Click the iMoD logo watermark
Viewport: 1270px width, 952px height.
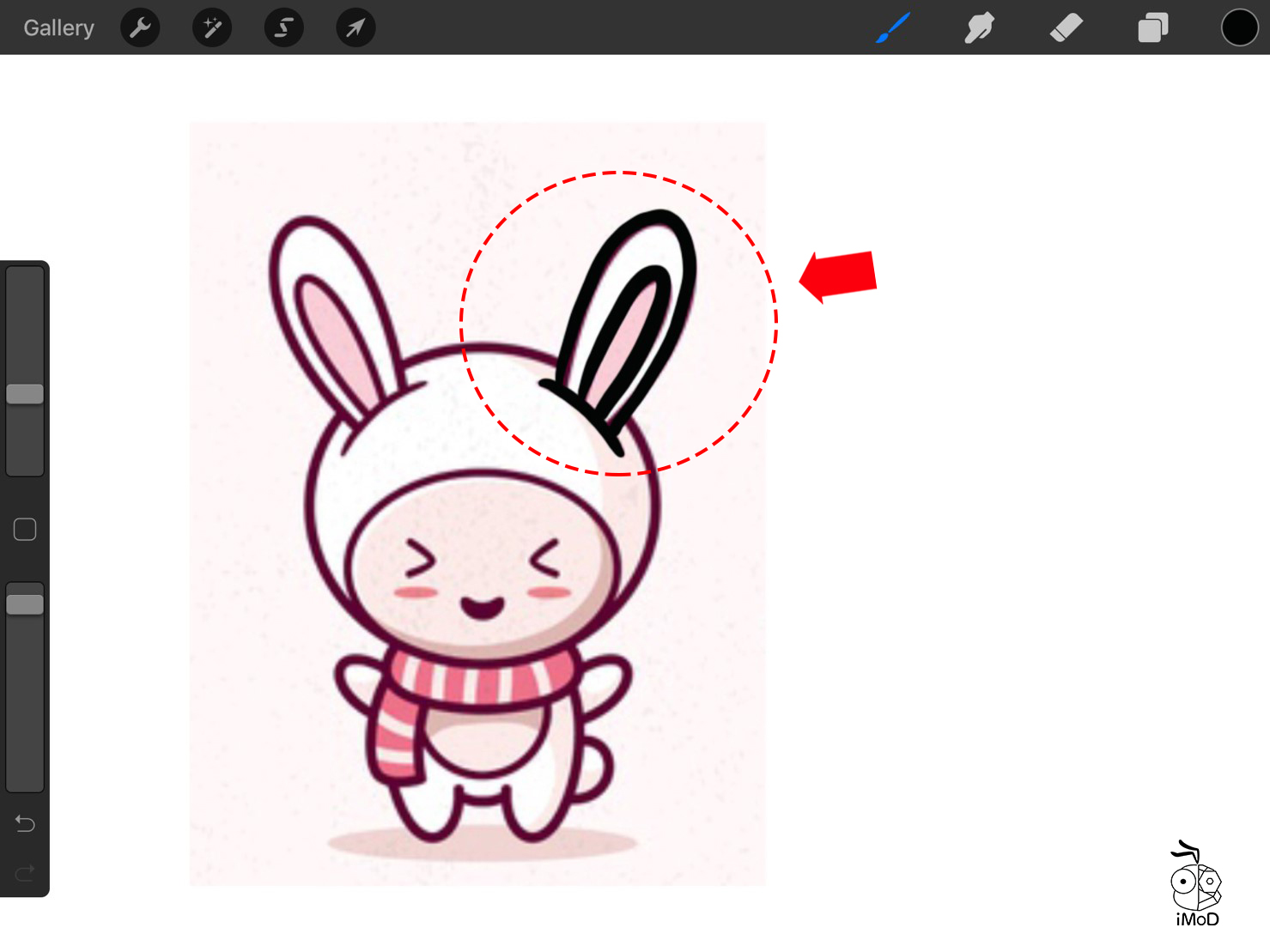pos(1196,884)
